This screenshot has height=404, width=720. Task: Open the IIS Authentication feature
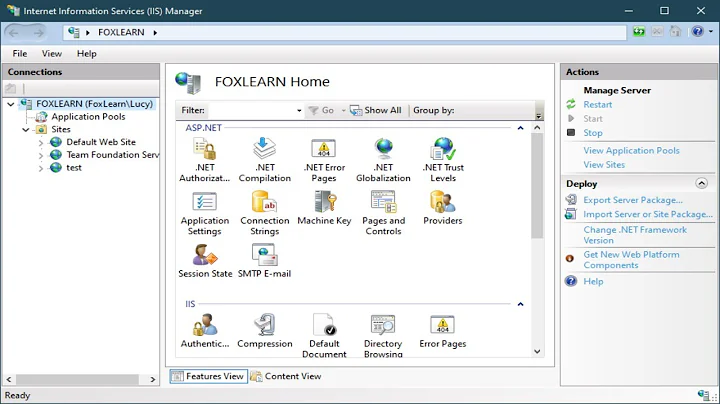(205, 331)
